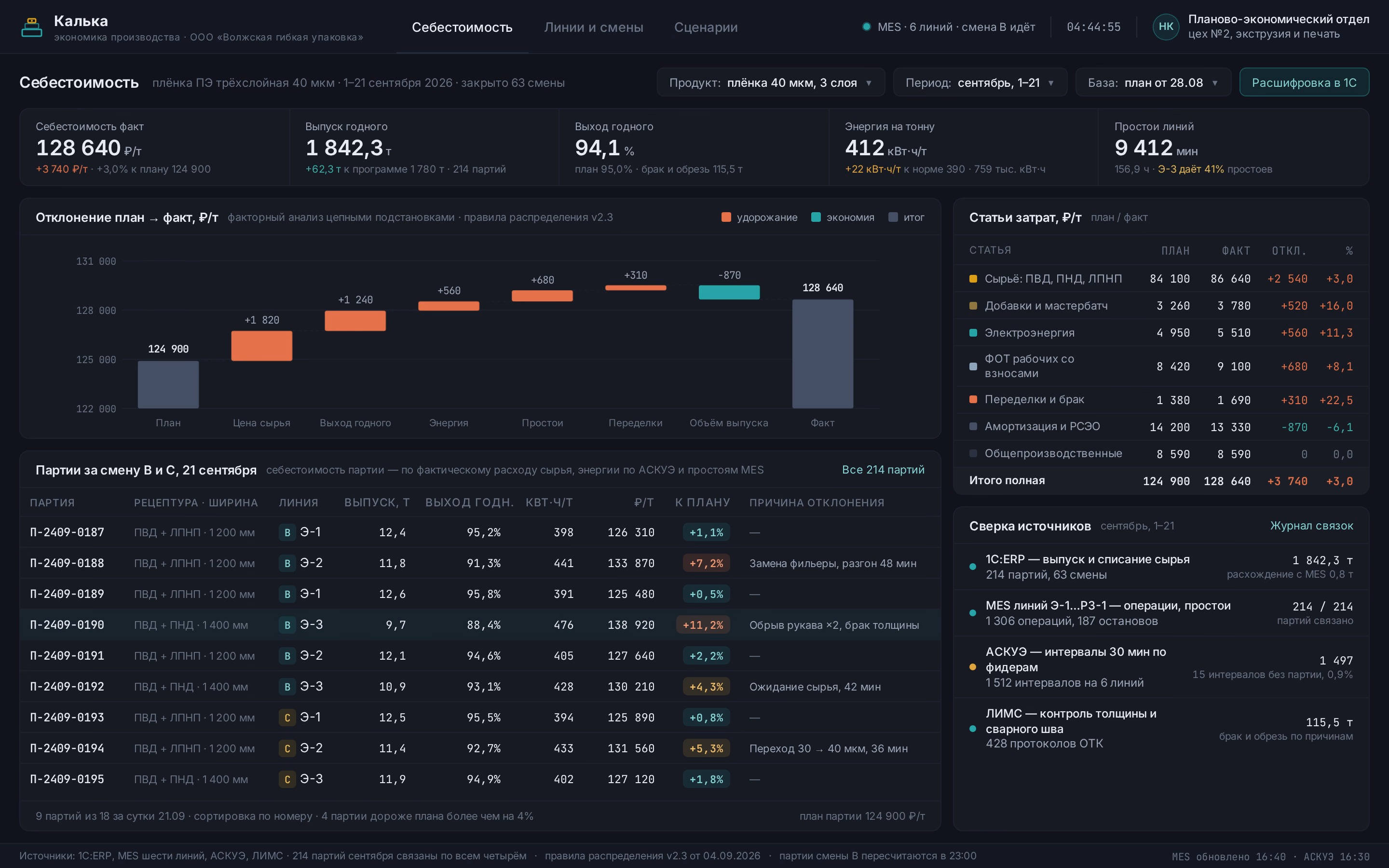Screen dimensions: 1389x868
Task: Open the НК user avatar
Action: pyautogui.click(x=1166, y=27)
